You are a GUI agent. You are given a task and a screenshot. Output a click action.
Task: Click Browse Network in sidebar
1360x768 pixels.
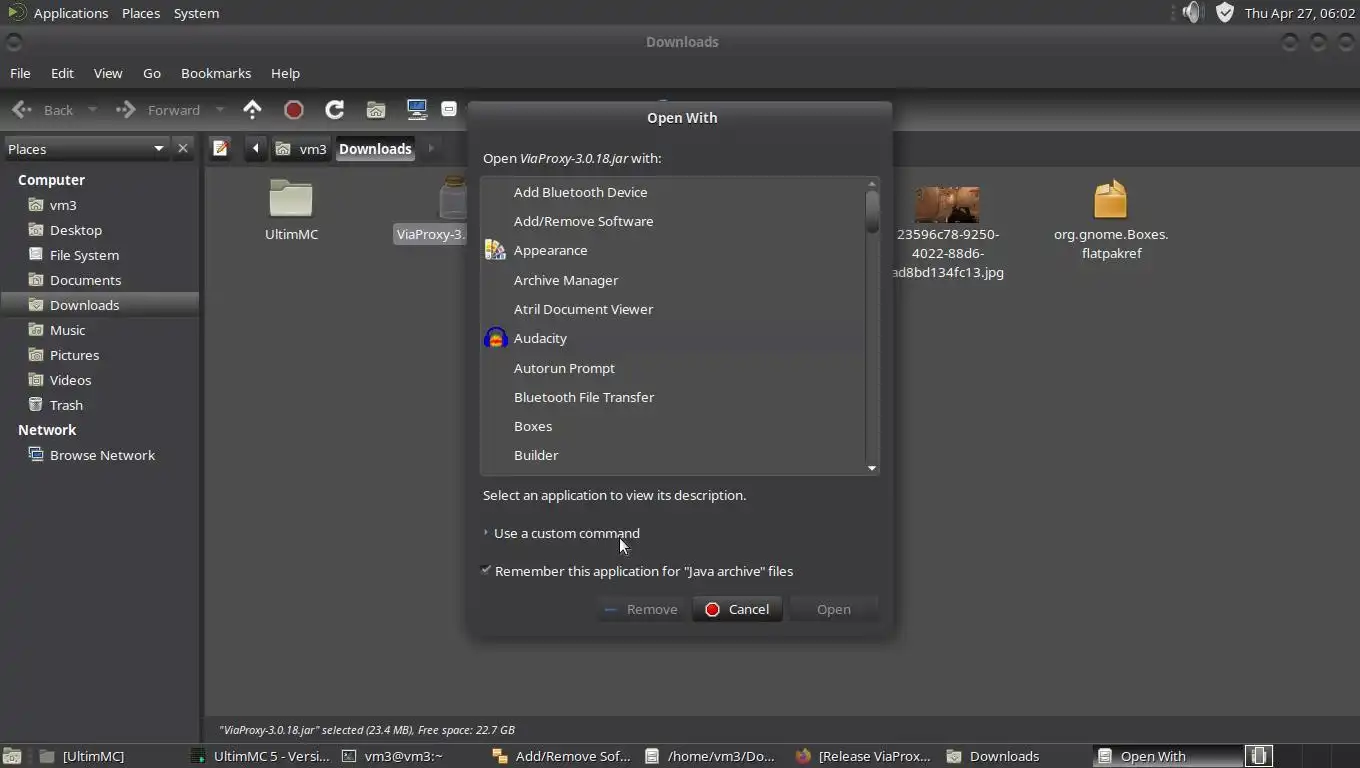point(100,455)
